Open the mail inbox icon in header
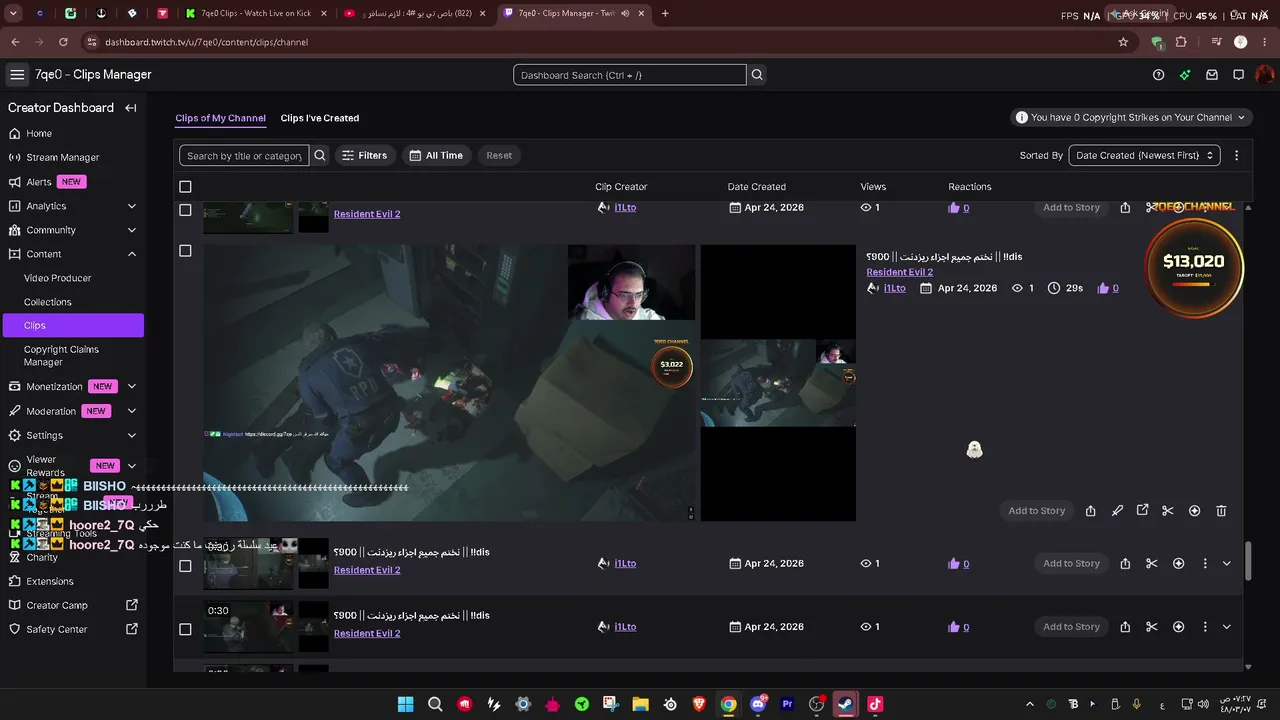 pos(1212,75)
